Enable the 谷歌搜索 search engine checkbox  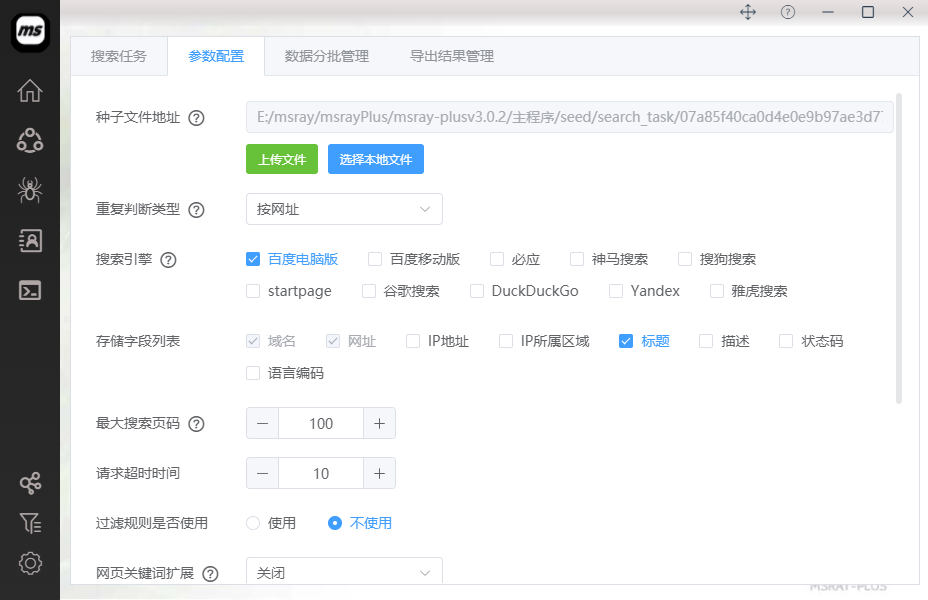click(363, 291)
